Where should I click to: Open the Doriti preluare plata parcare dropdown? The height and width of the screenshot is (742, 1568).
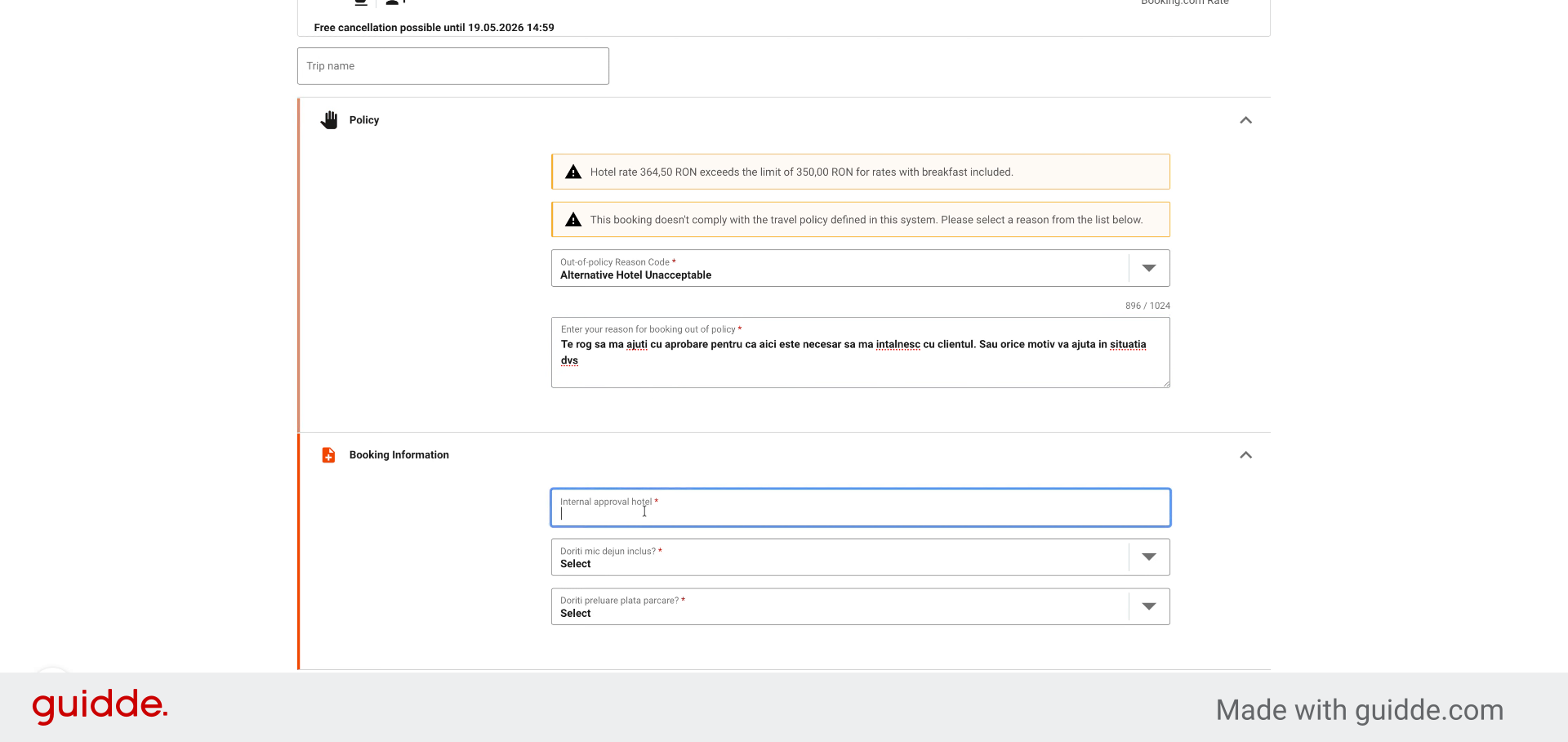pyautogui.click(x=860, y=606)
